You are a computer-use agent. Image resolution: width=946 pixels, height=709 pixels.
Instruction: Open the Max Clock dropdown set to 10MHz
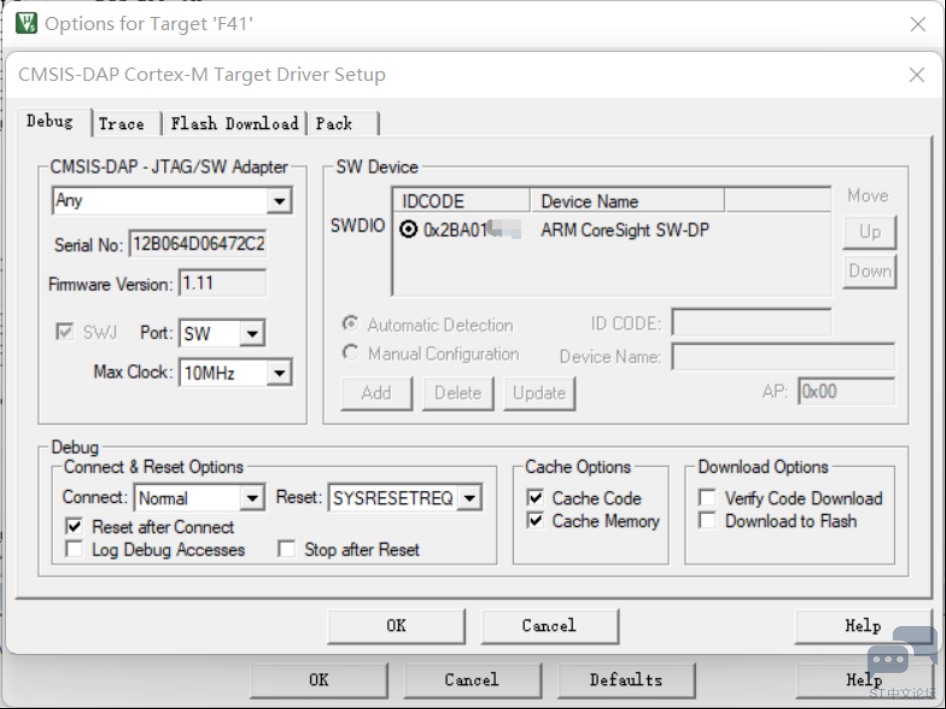pyautogui.click(x=279, y=373)
